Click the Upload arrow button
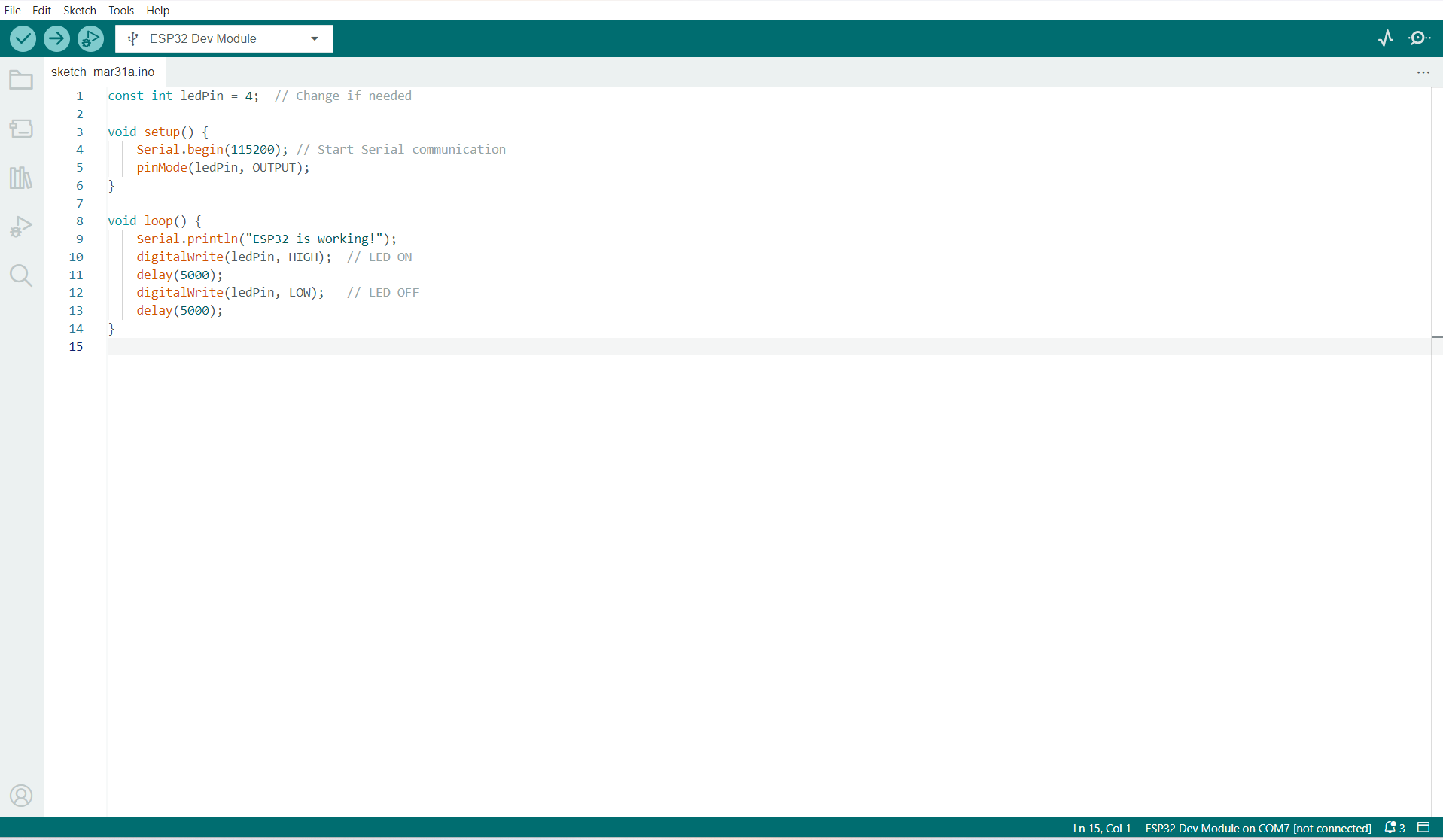 click(x=56, y=38)
